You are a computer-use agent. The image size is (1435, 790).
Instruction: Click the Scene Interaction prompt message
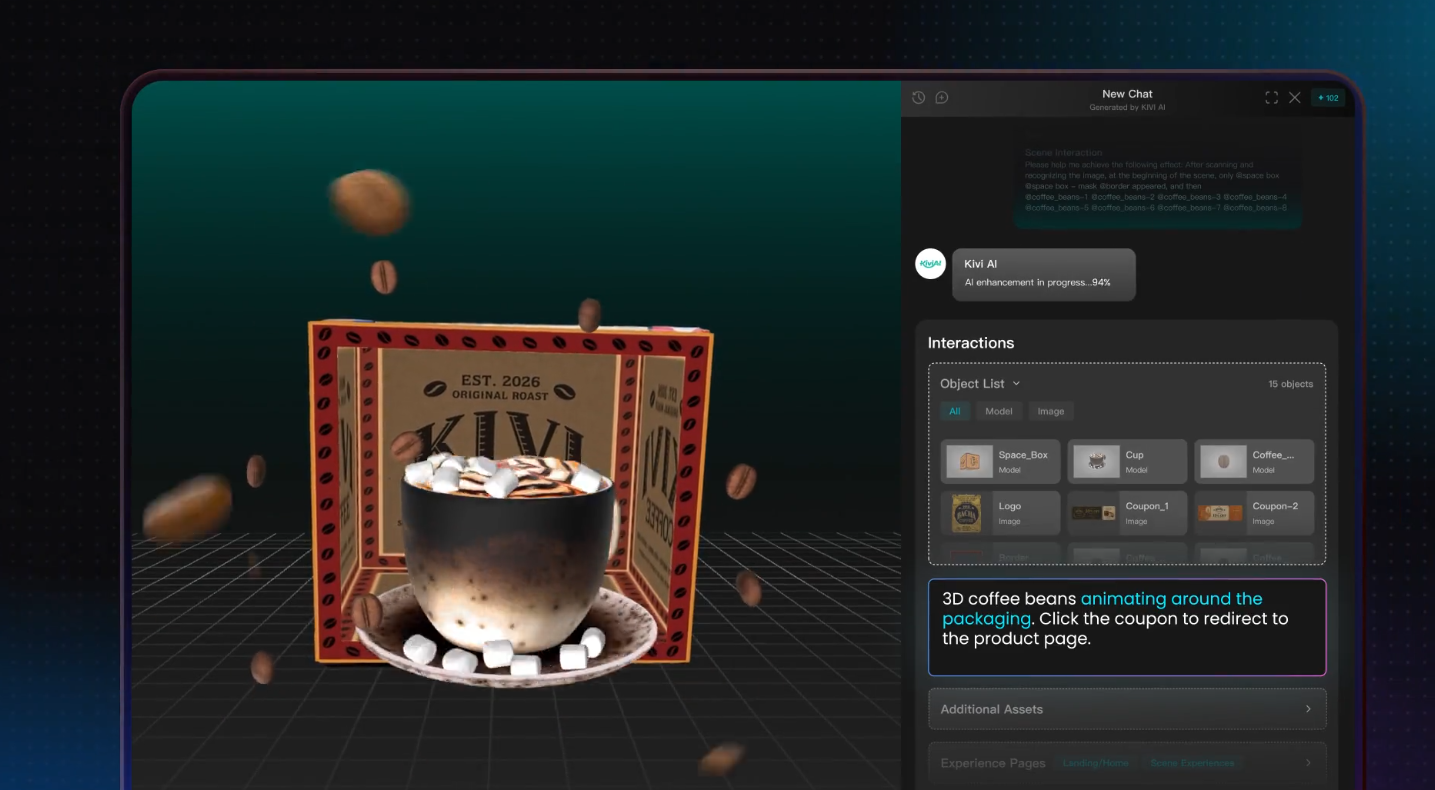pos(1157,180)
